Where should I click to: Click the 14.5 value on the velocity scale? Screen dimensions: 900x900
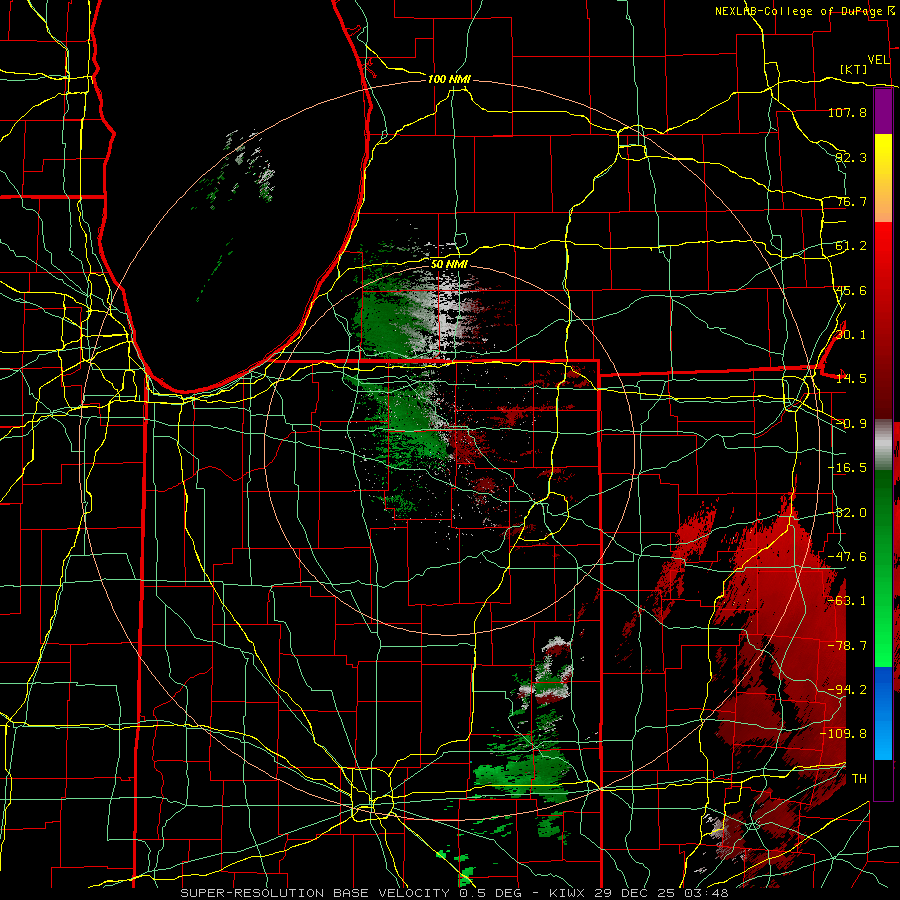[851, 379]
